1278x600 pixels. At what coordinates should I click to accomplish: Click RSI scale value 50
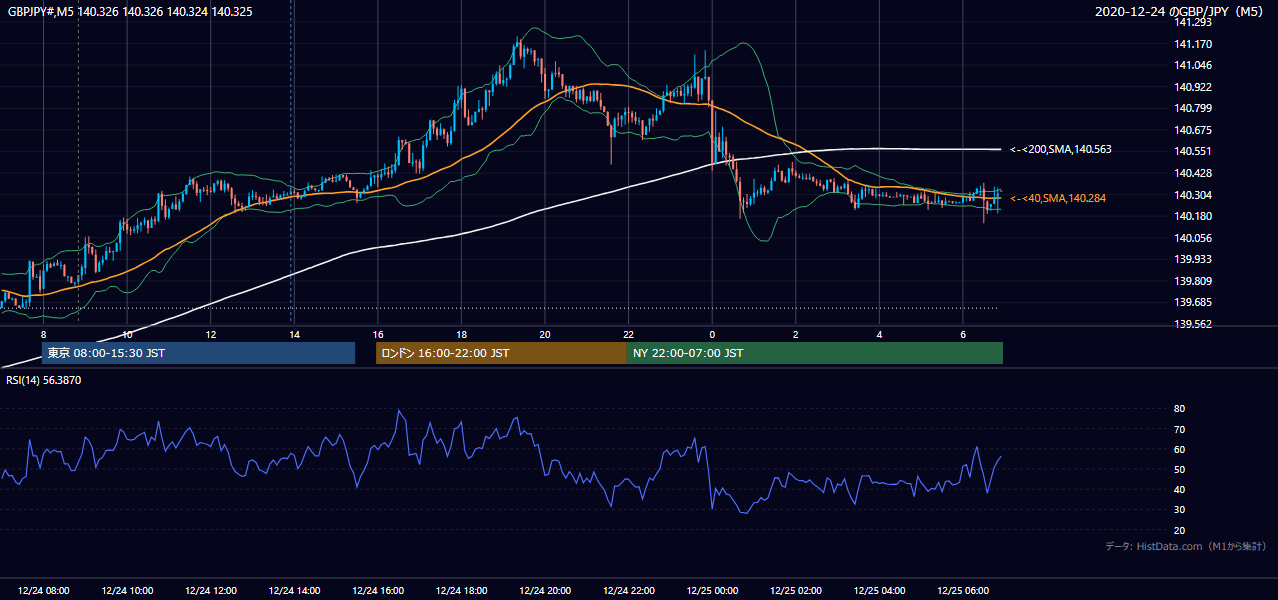pos(1179,469)
